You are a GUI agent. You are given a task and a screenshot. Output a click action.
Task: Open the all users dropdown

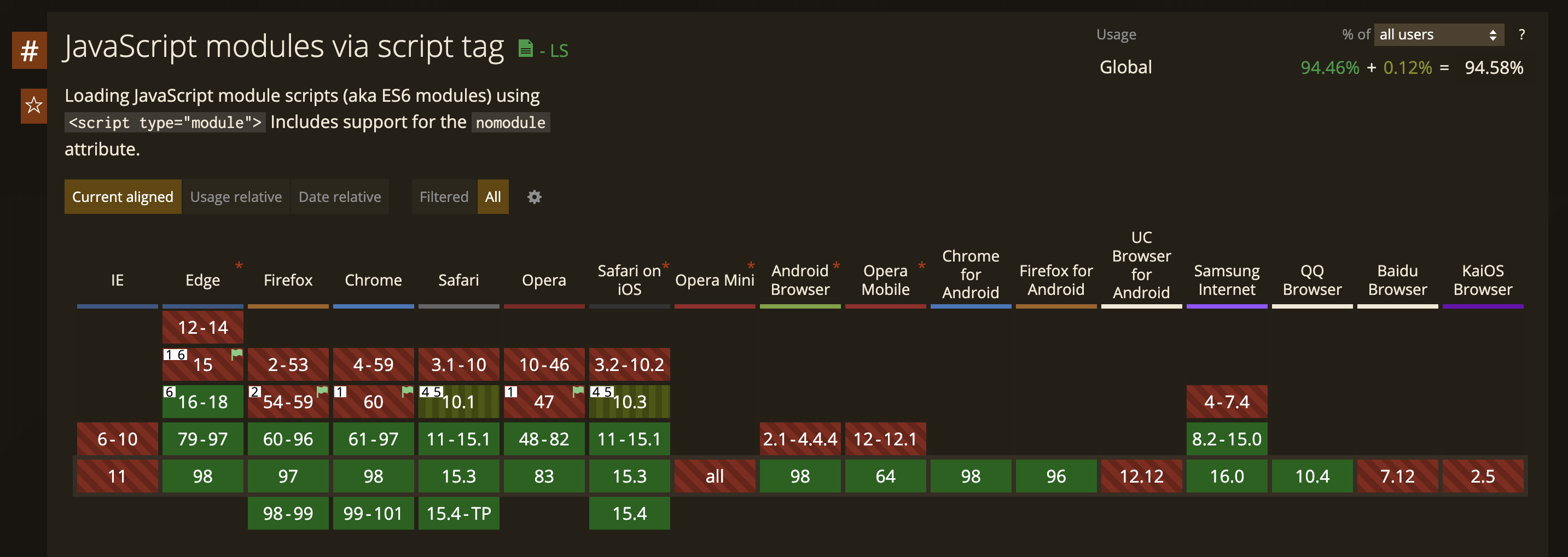coord(1438,34)
